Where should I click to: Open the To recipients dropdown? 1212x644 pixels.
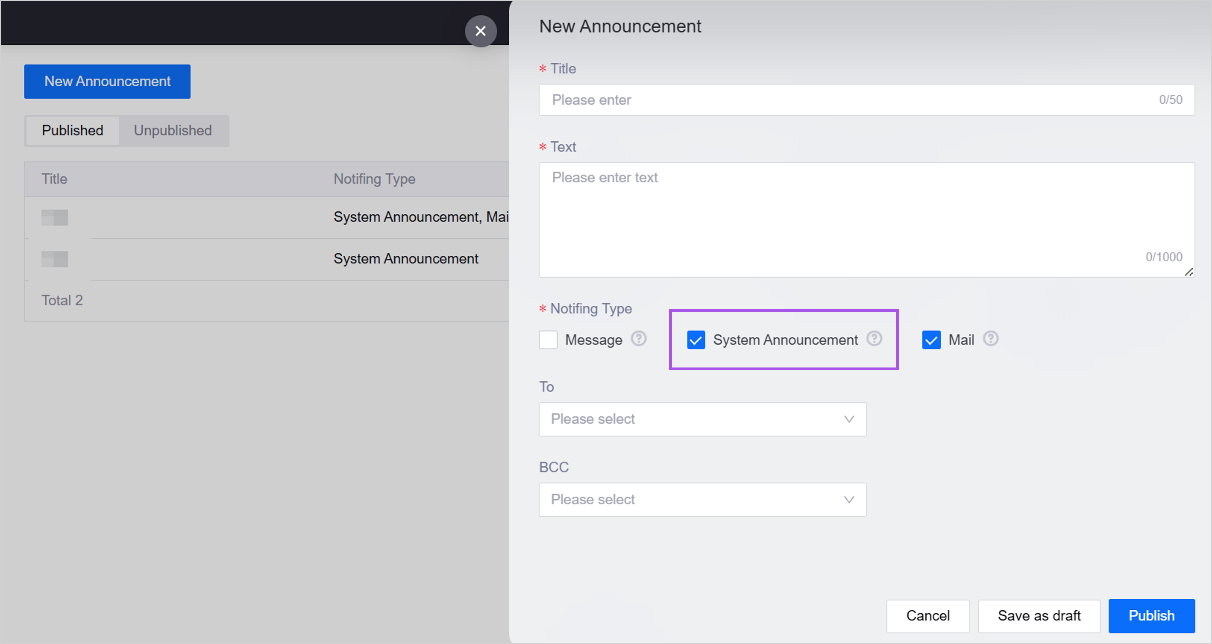click(702, 419)
